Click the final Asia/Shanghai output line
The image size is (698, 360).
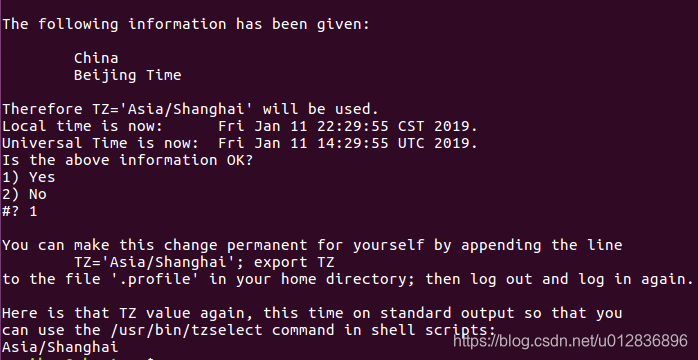tap(60, 347)
